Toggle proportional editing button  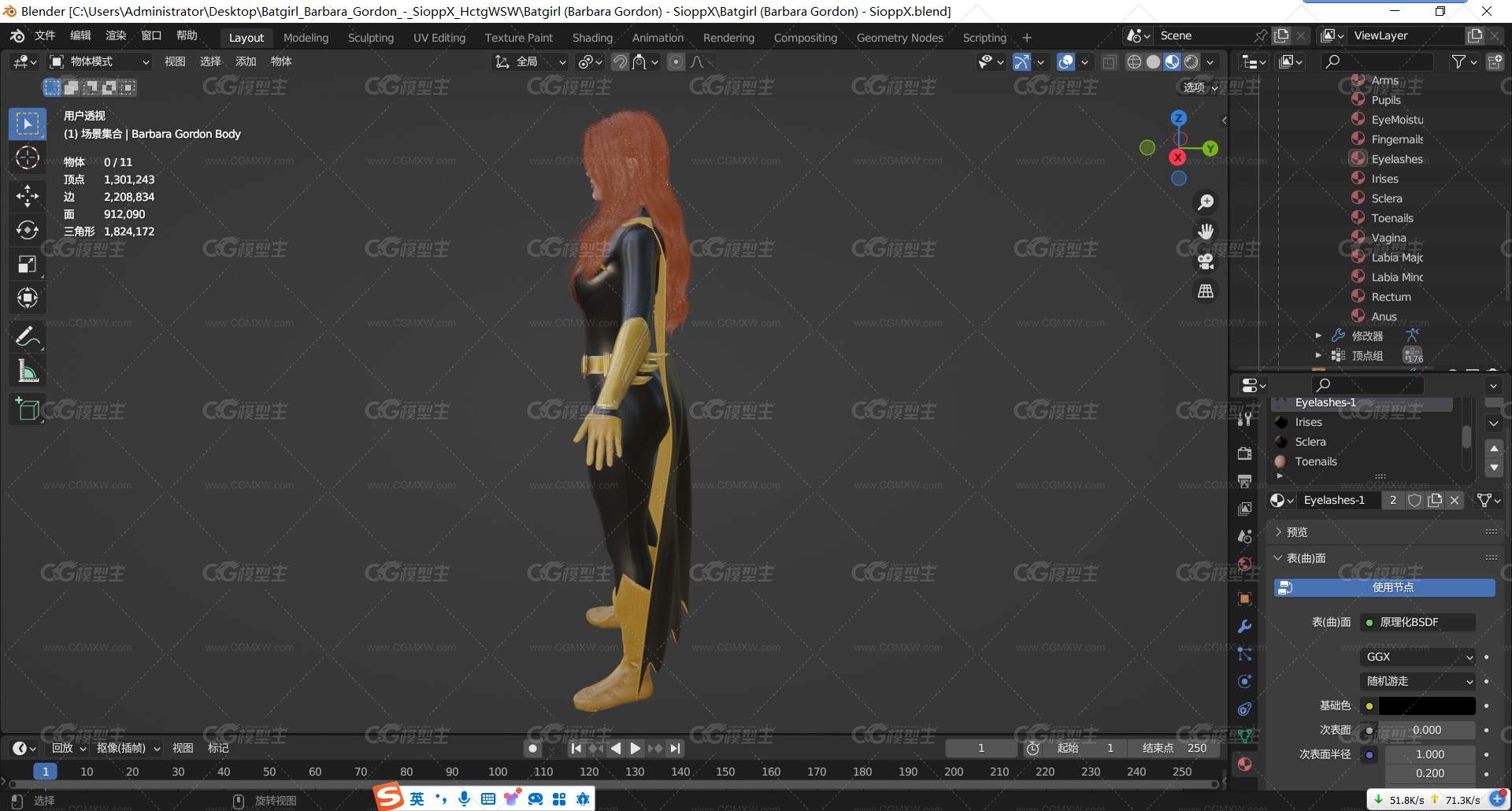[676, 62]
